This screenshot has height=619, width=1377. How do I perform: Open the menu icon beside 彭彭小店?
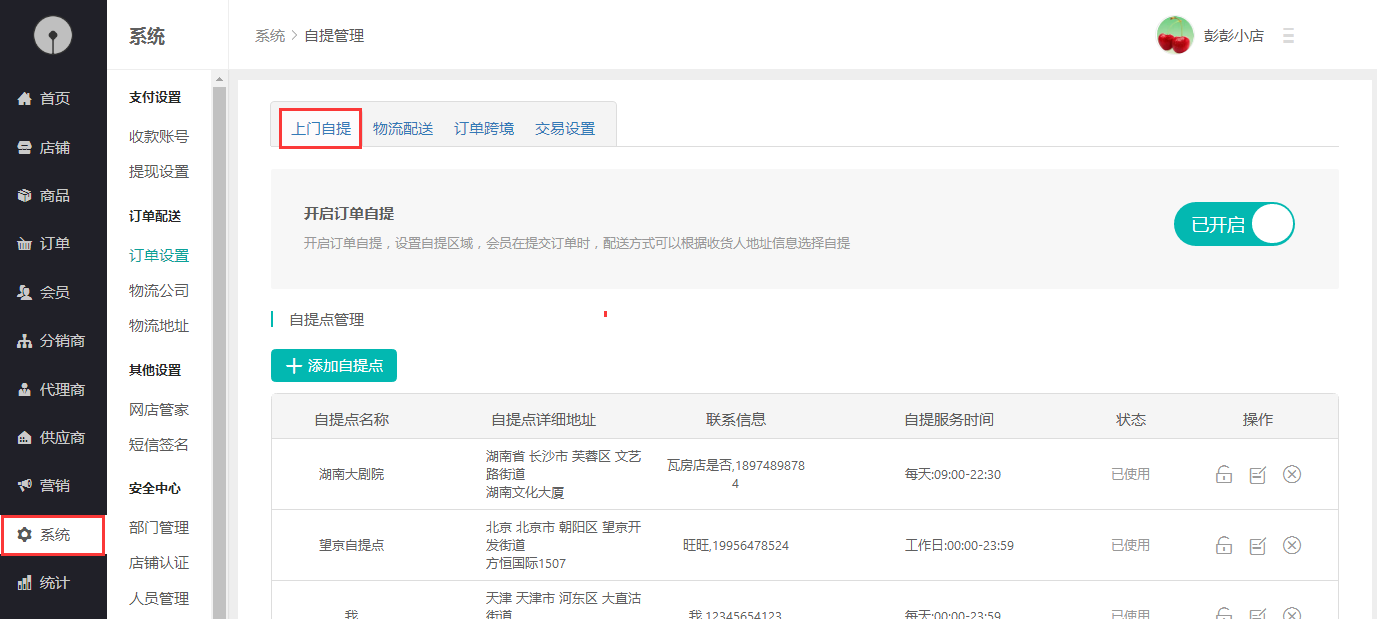tap(1288, 36)
